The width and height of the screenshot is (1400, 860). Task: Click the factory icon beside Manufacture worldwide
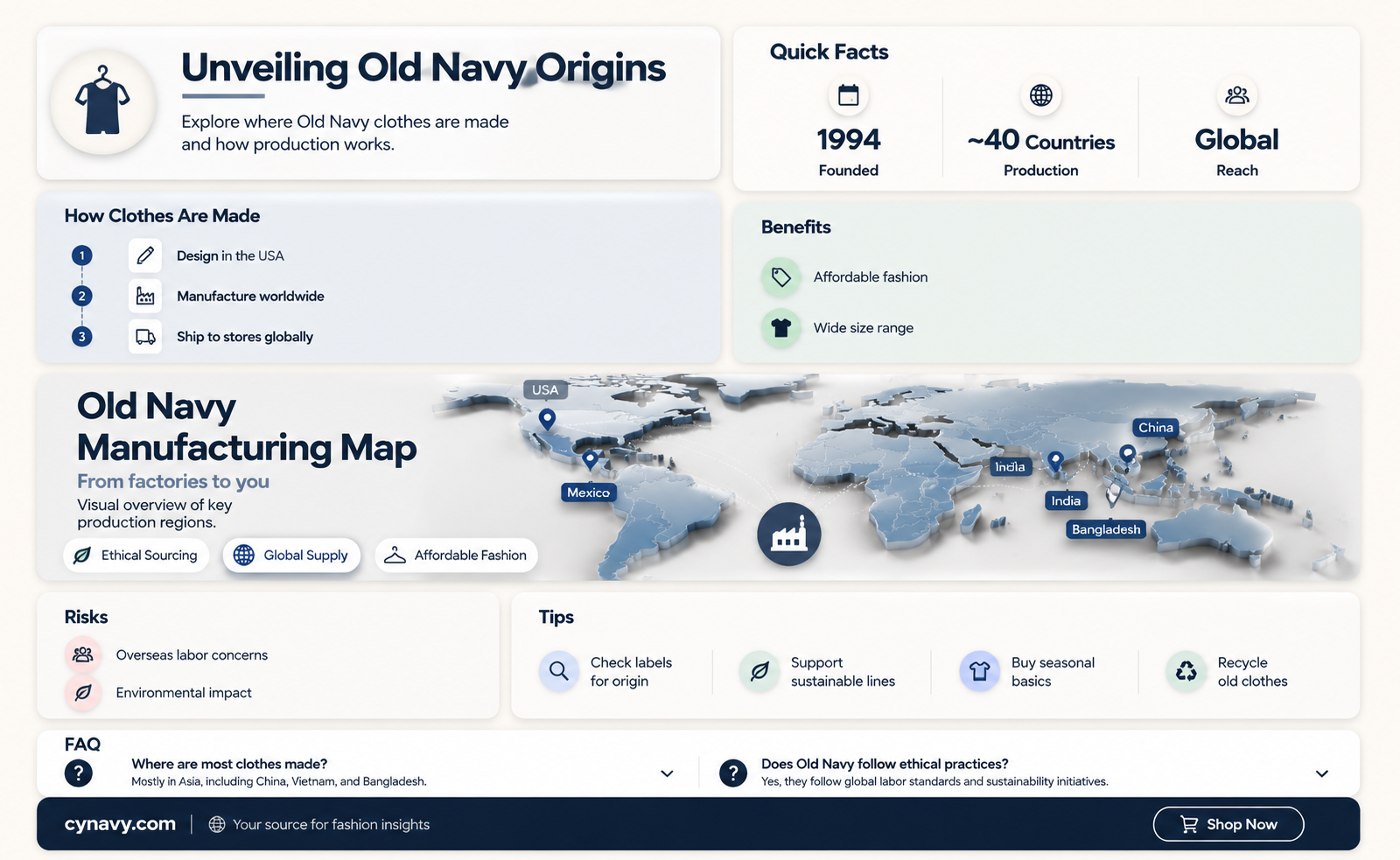[x=145, y=297]
